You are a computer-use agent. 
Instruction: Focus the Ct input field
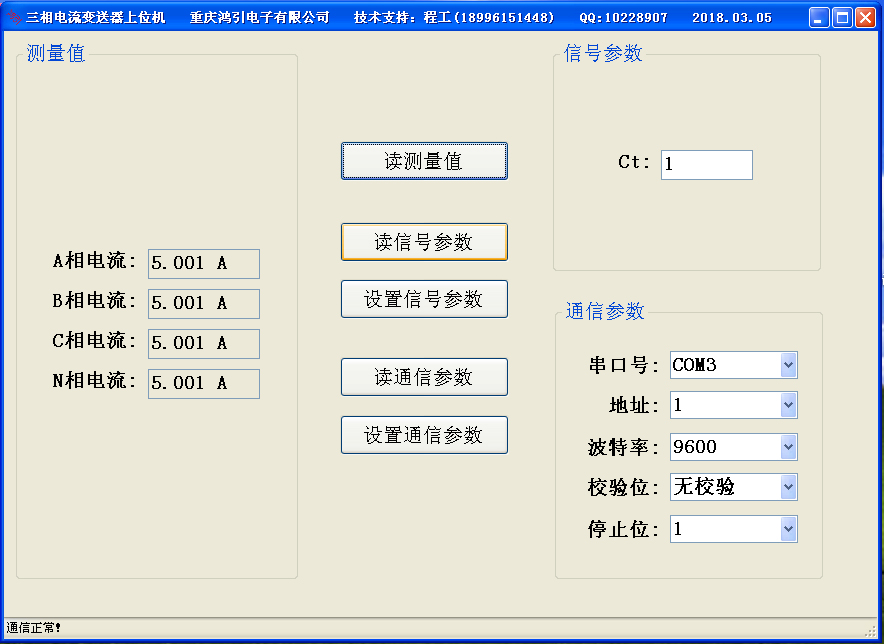[x=706, y=165]
